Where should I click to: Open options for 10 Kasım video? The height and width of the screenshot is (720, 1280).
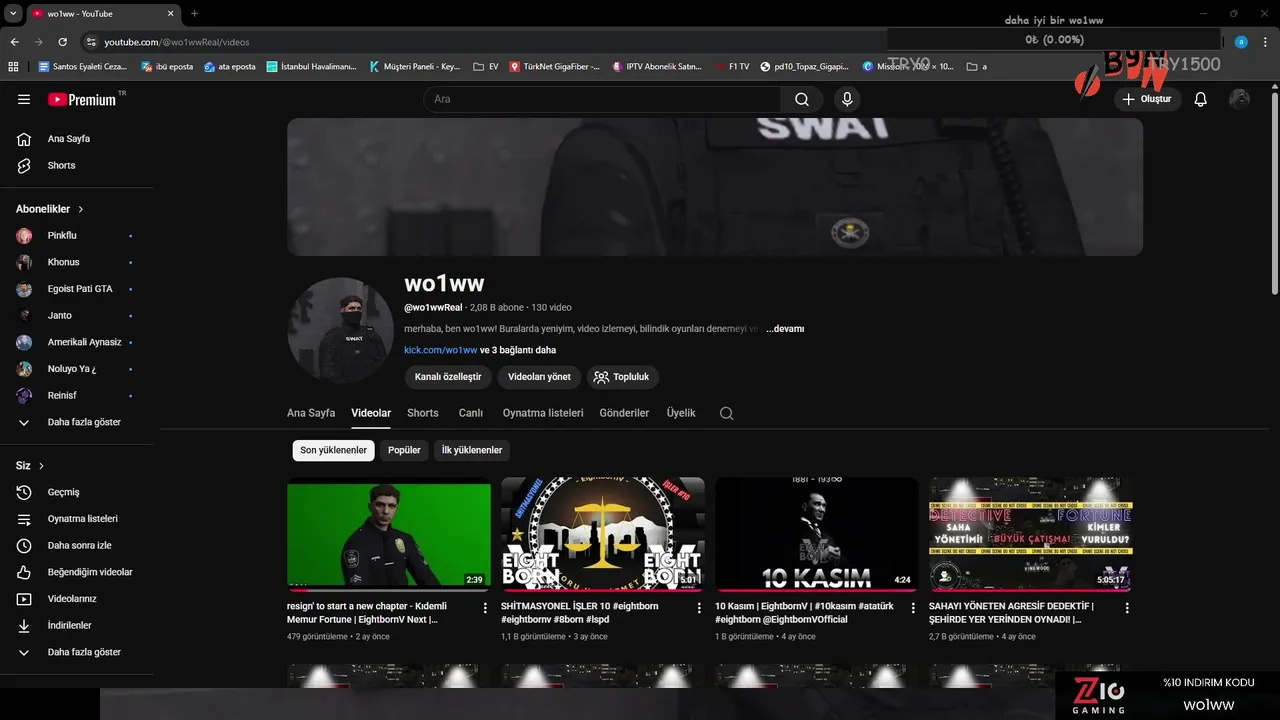pyautogui.click(x=913, y=607)
